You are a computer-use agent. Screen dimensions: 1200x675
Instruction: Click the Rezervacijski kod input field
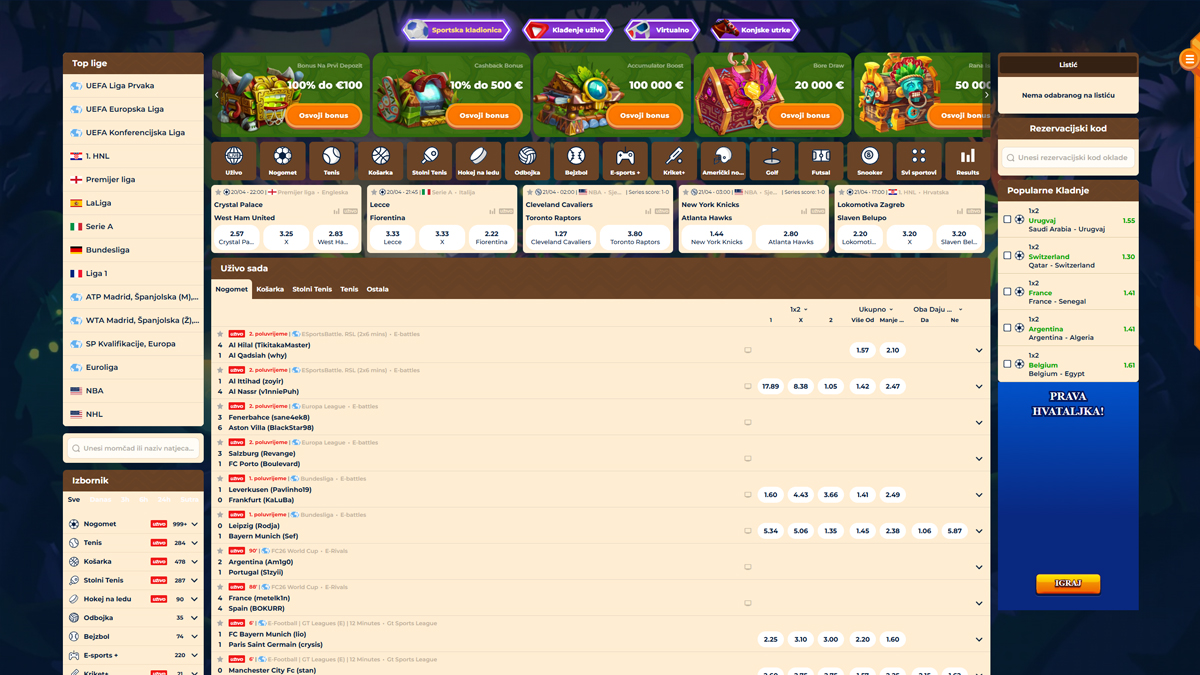coord(1068,158)
